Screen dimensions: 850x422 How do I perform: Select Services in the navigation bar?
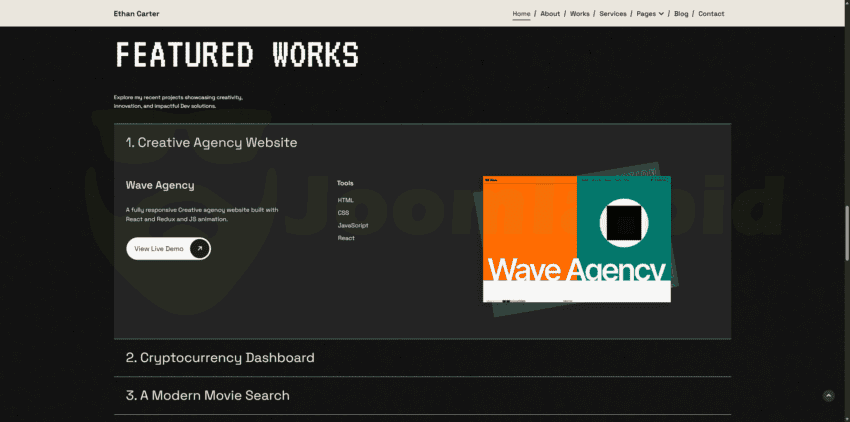tap(613, 14)
